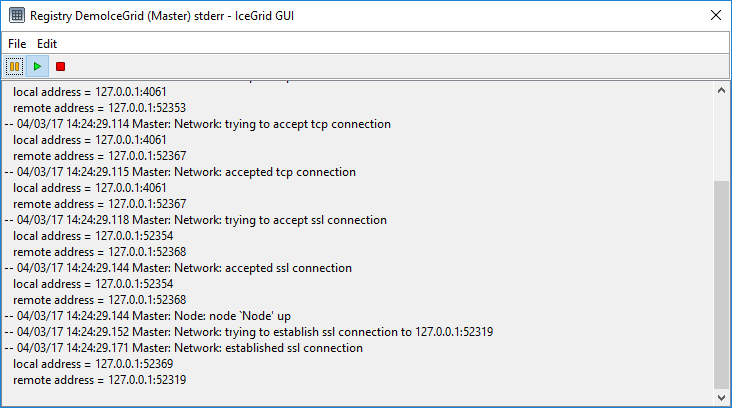This screenshot has width=732, height=408.
Task: Pause the stderr log output
Action: 15,67
